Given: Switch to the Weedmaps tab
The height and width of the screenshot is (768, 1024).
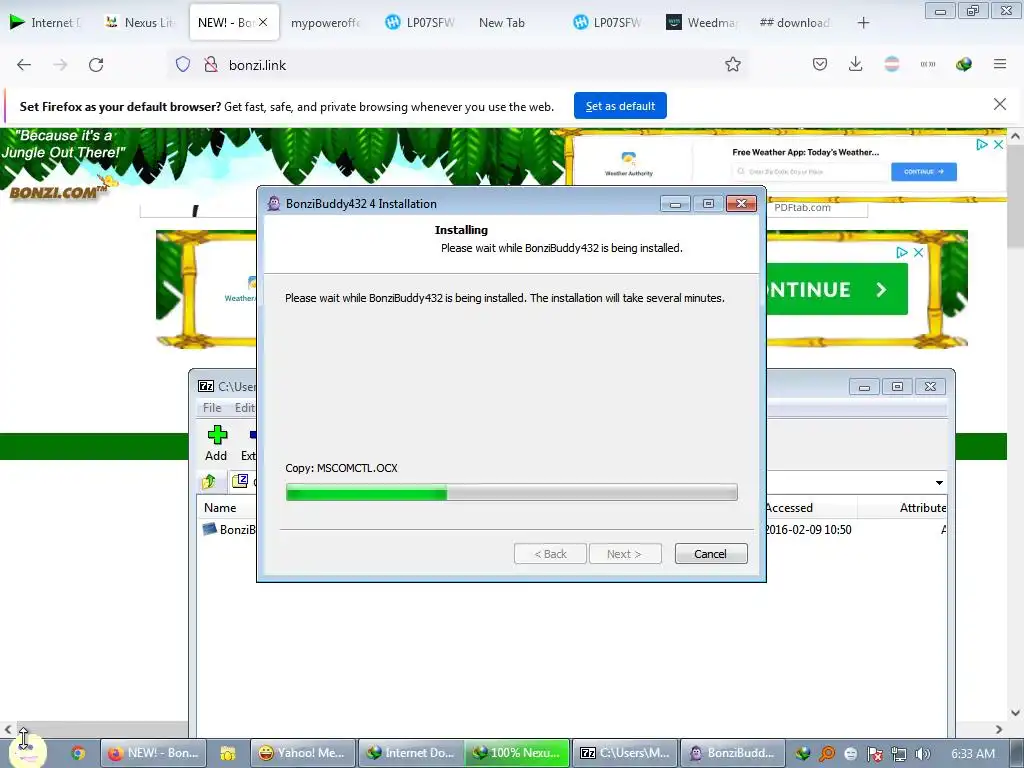Looking at the screenshot, I should click(x=701, y=22).
